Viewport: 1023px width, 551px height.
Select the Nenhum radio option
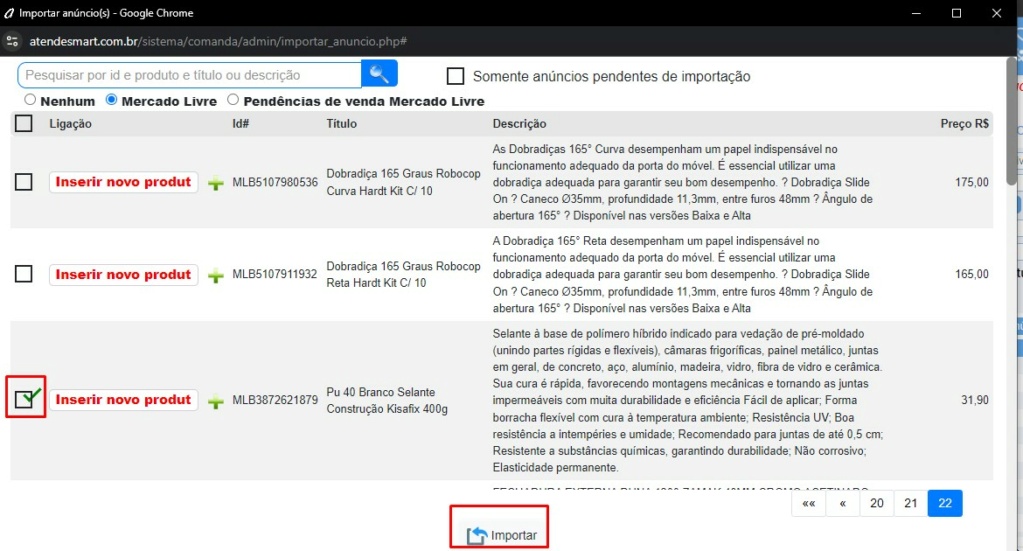click(30, 100)
